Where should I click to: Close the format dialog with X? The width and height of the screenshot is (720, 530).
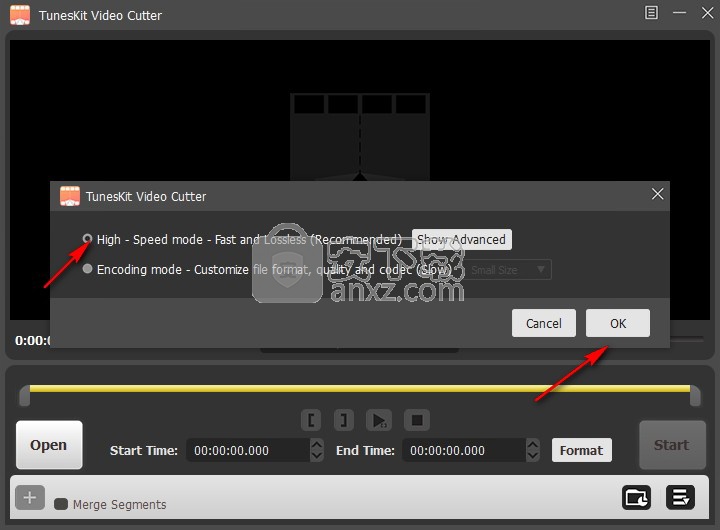click(x=658, y=194)
